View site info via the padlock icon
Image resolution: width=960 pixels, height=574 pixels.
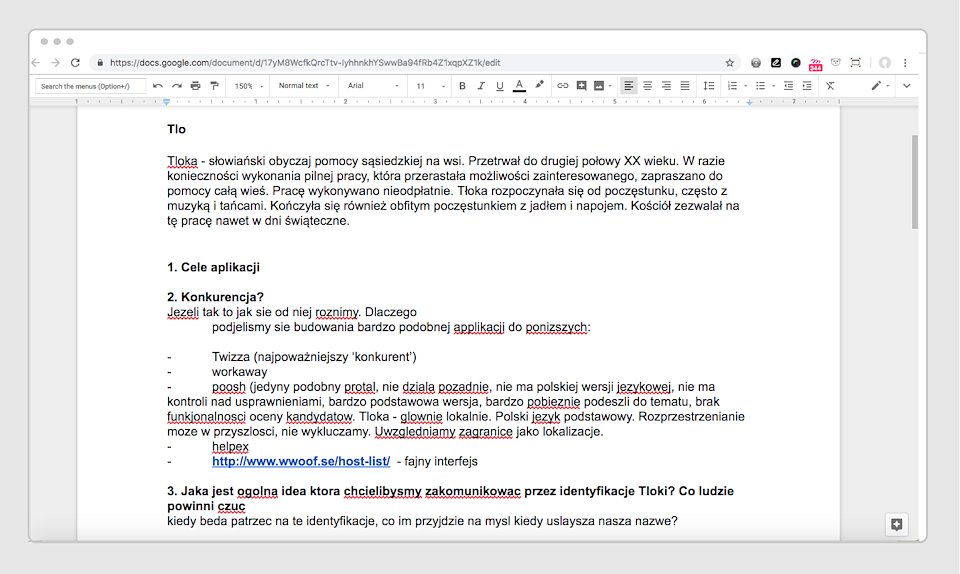(x=100, y=62)
